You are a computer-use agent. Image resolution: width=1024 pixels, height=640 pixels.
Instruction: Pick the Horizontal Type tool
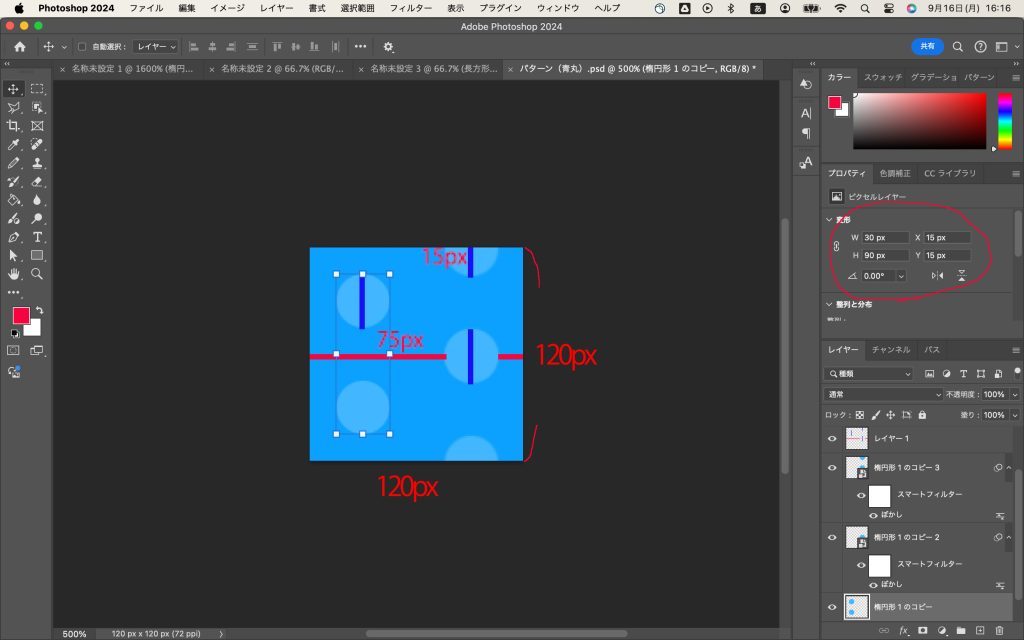pyautogui.click(x=37, y=237)
